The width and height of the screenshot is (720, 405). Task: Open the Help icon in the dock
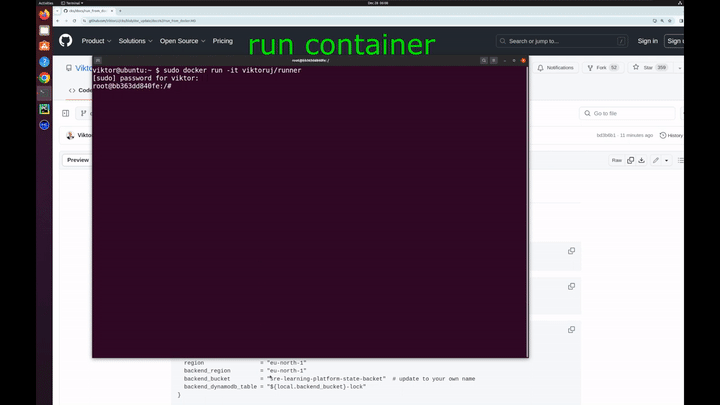[x=44, y=62]
